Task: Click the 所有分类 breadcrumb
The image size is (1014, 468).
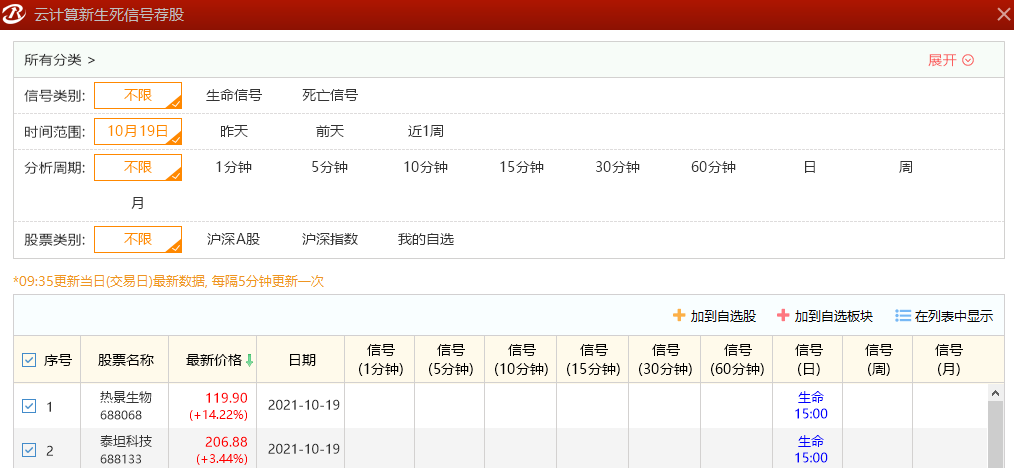Action: coord(53,60)
